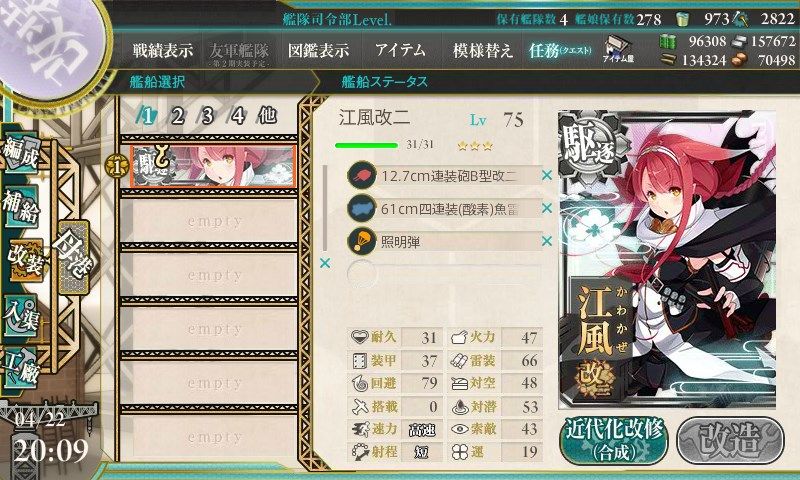Open the 図鑑表示 encyclopedia menu
The image size is (800, 480).
click(x=318, y=50)
